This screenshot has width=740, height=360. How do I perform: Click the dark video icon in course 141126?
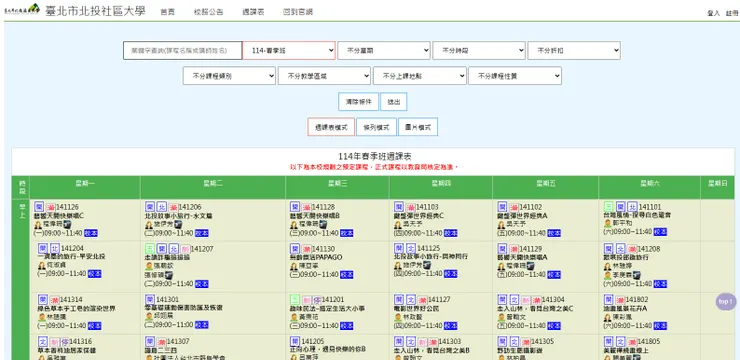coord(67,225)
